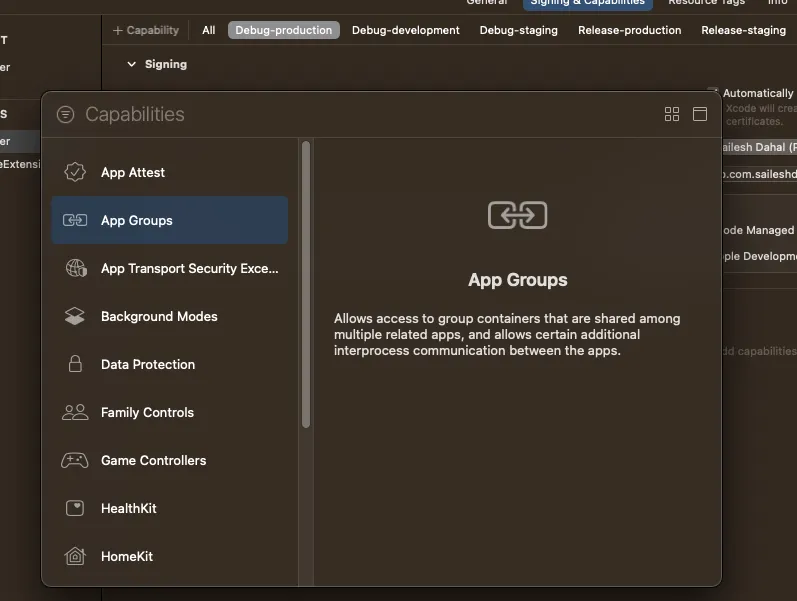Open Signing & Capabilities tab
Viewport: 797px width, 601px height.
pyautogui.click(x=588, y=3)
